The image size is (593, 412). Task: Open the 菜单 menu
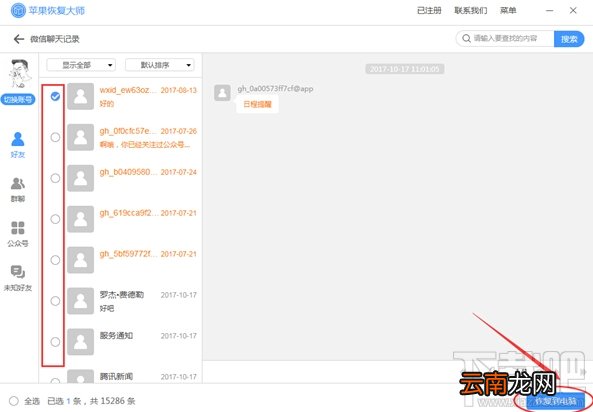coord(508,11)
